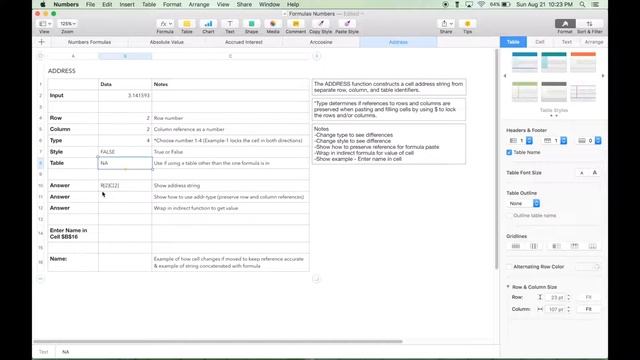Decrease table font size small A

click(582, 173)
